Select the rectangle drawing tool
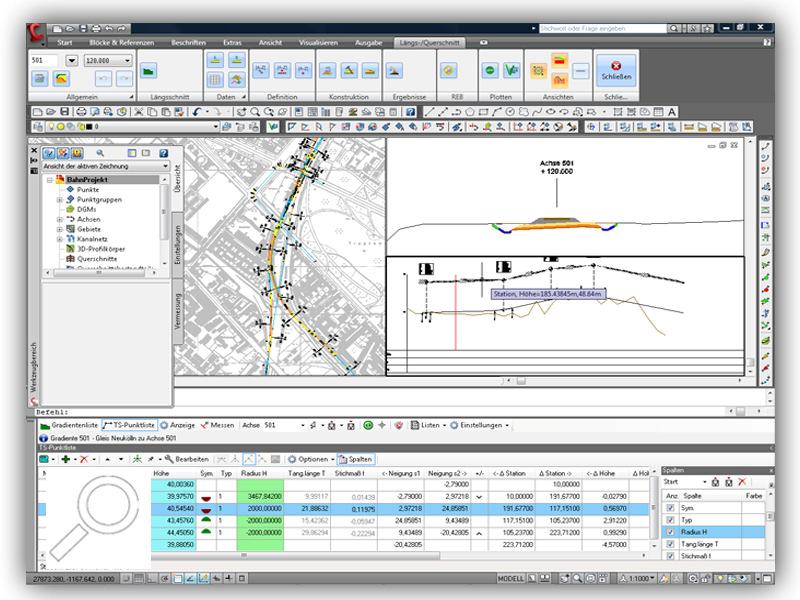Screen dimensions: 800x600 (483, 112)
